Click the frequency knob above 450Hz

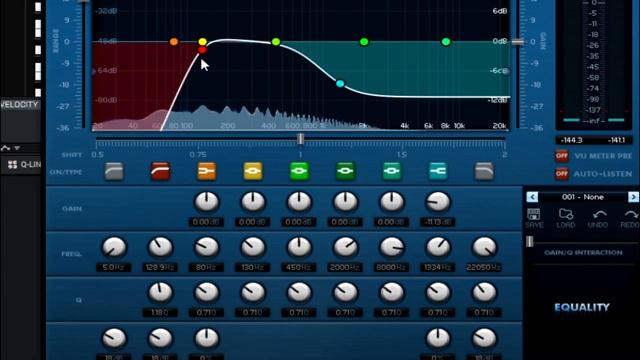tap(299, 247)
